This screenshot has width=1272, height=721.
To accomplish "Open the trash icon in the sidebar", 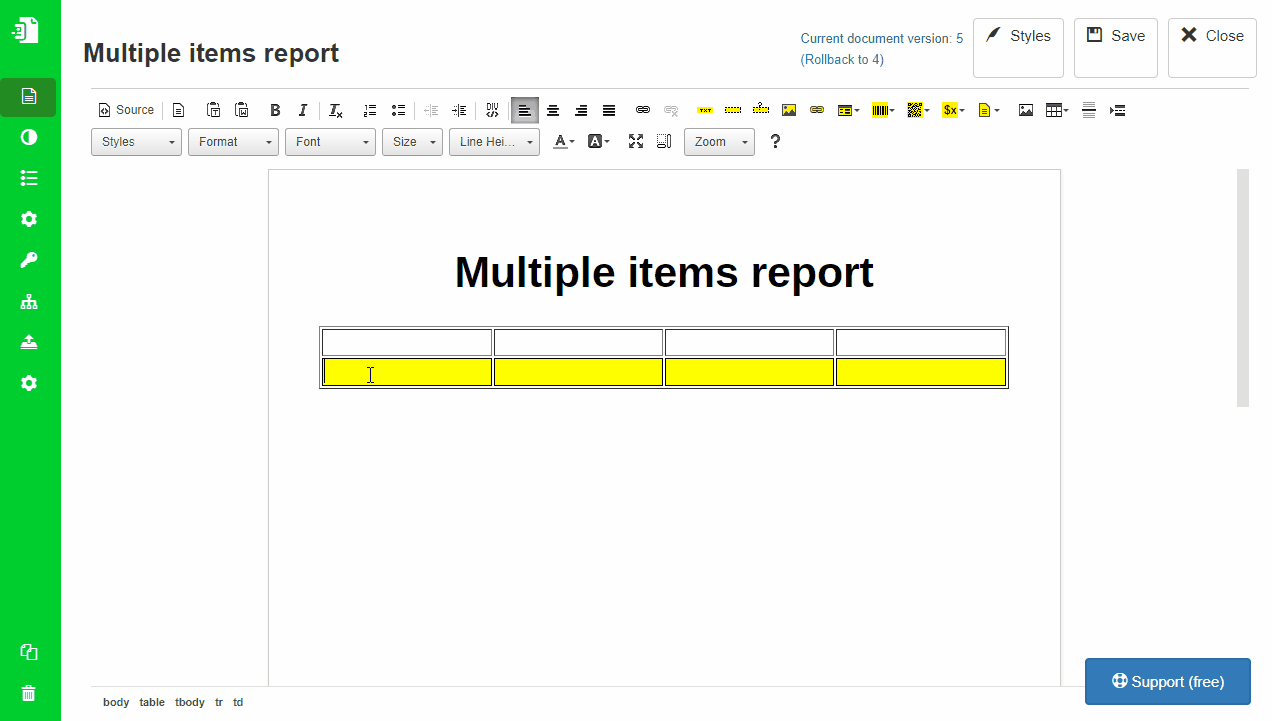I will (29, 693).
